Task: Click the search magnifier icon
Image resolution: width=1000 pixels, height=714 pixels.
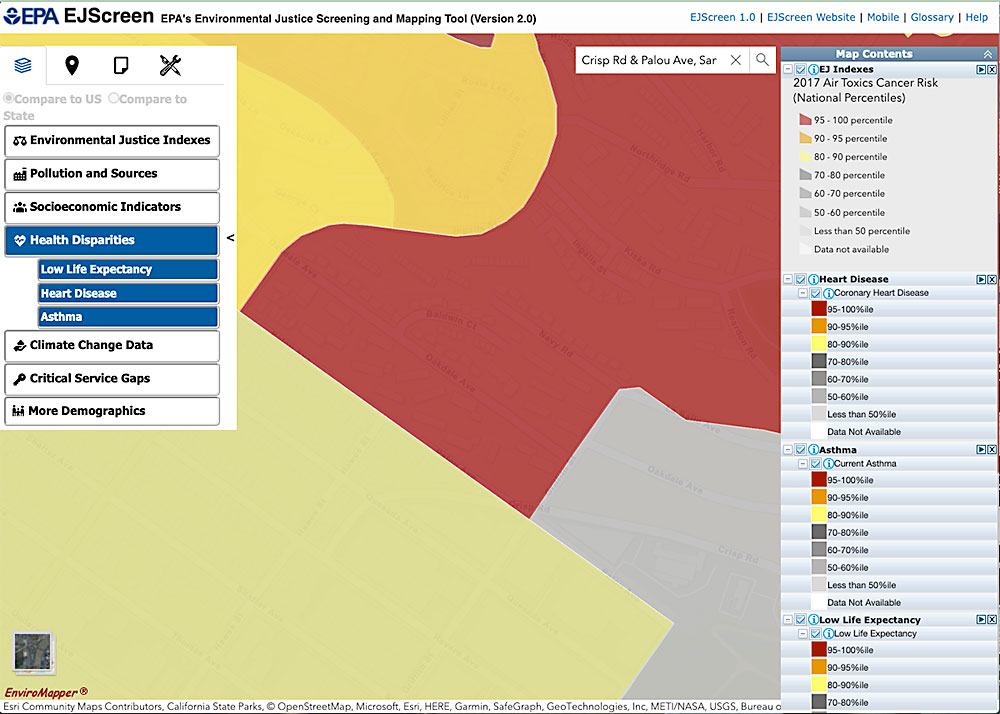Action: click(762, 60)
